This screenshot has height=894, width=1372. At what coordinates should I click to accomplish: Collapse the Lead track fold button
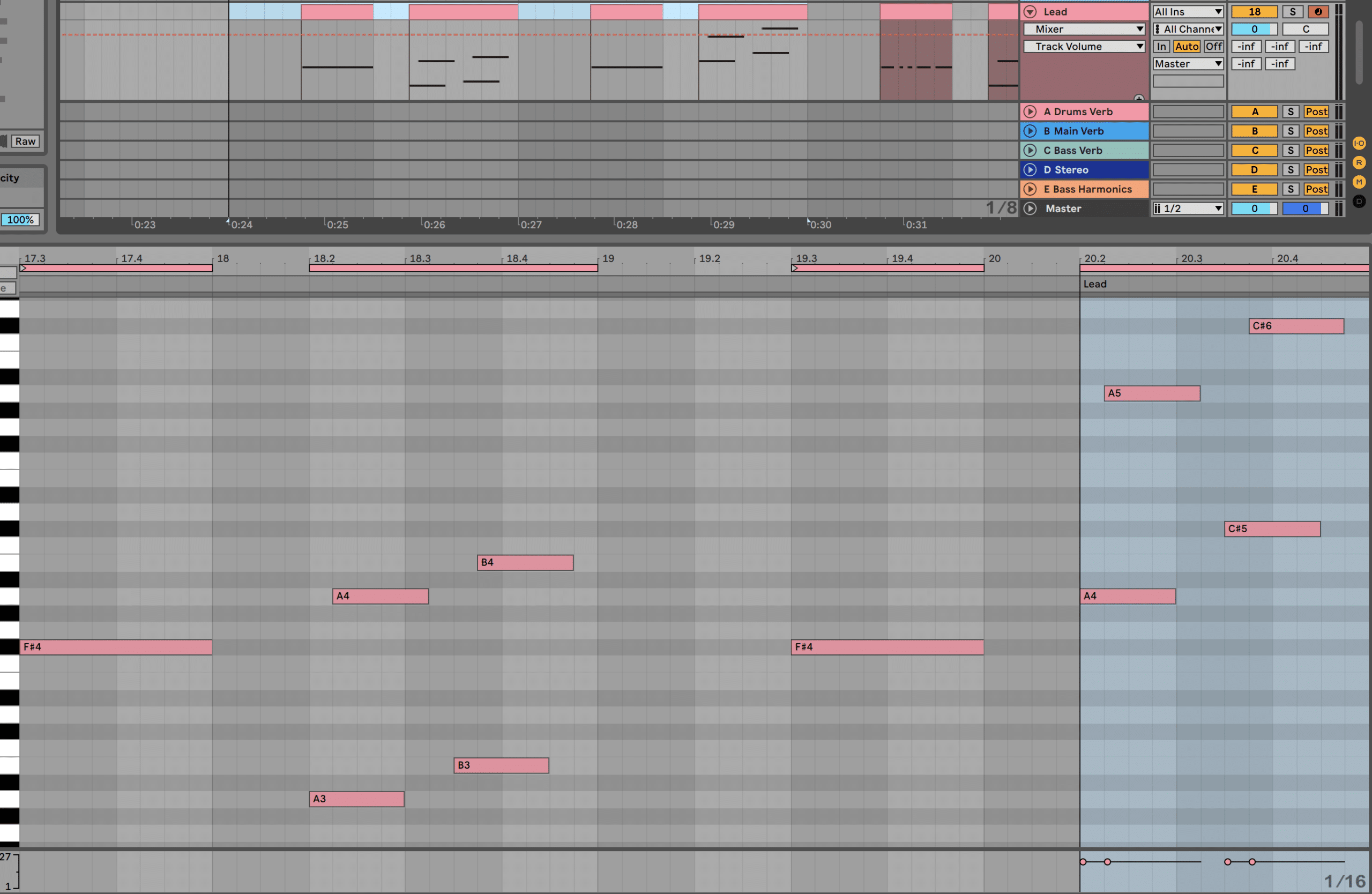[x=1030, y=12]
